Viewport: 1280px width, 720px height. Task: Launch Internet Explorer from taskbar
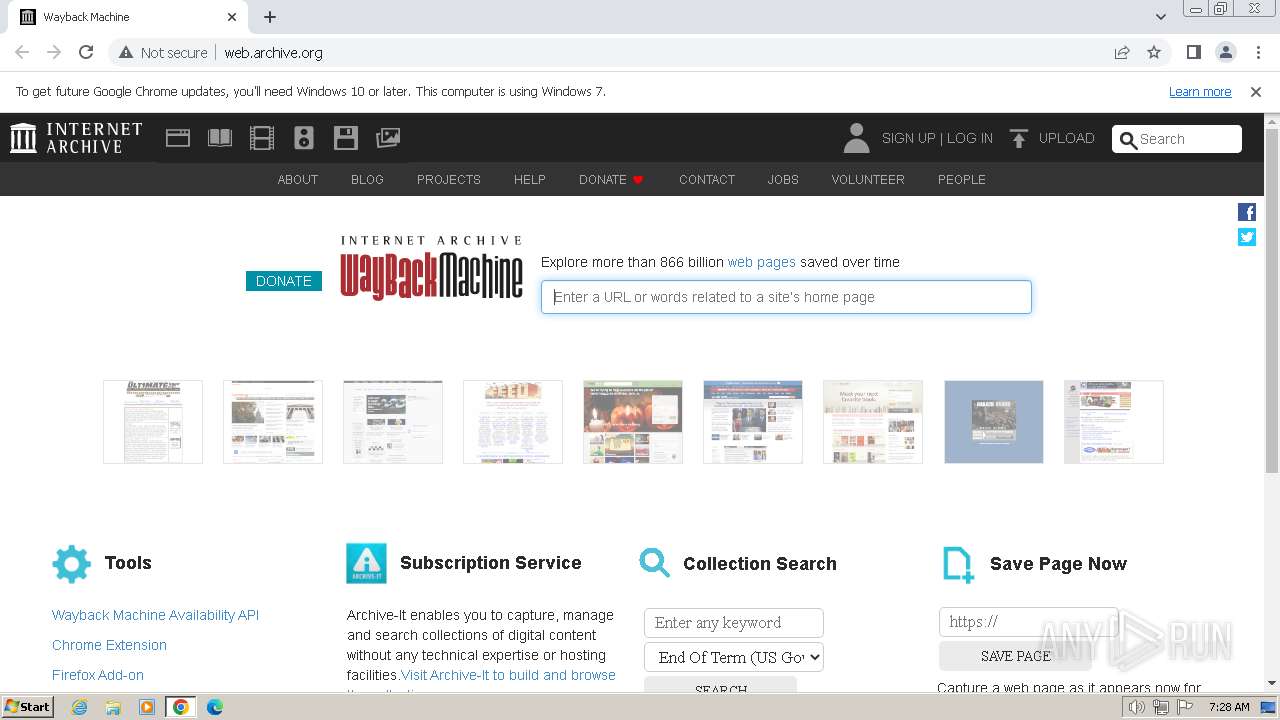tap(80, 707)
